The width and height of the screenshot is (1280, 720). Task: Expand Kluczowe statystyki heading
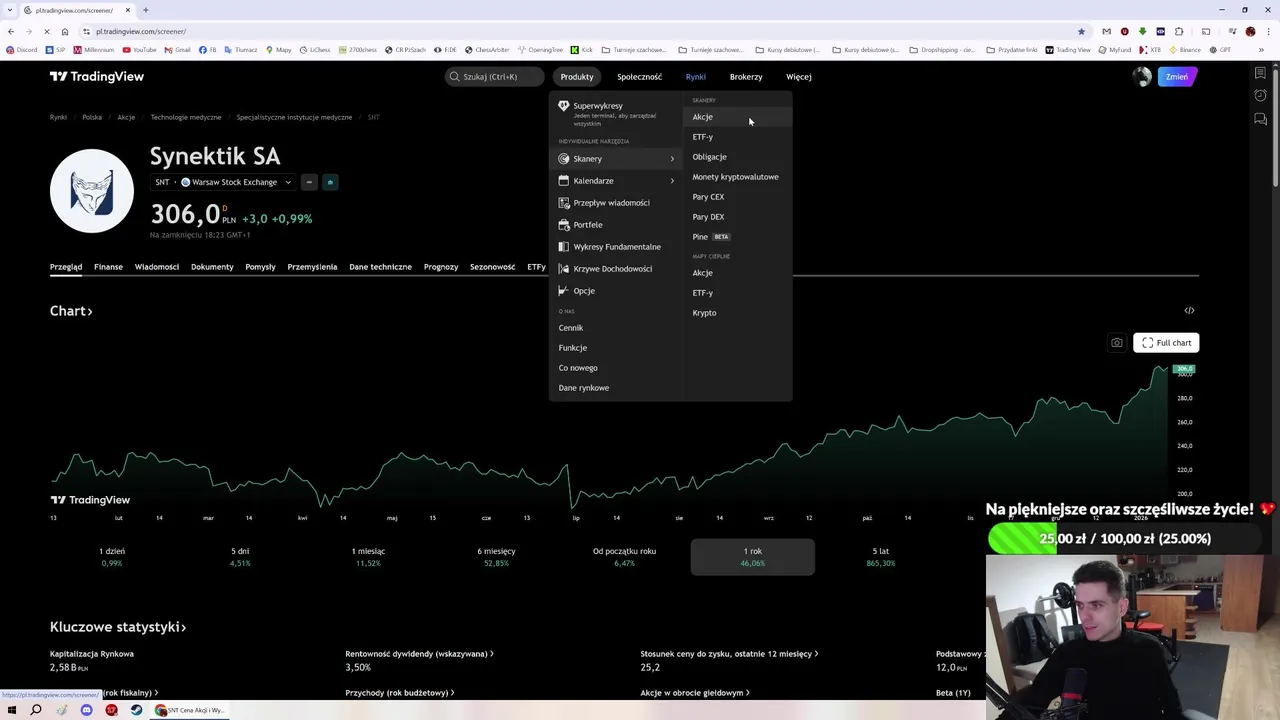pos(118,627)
